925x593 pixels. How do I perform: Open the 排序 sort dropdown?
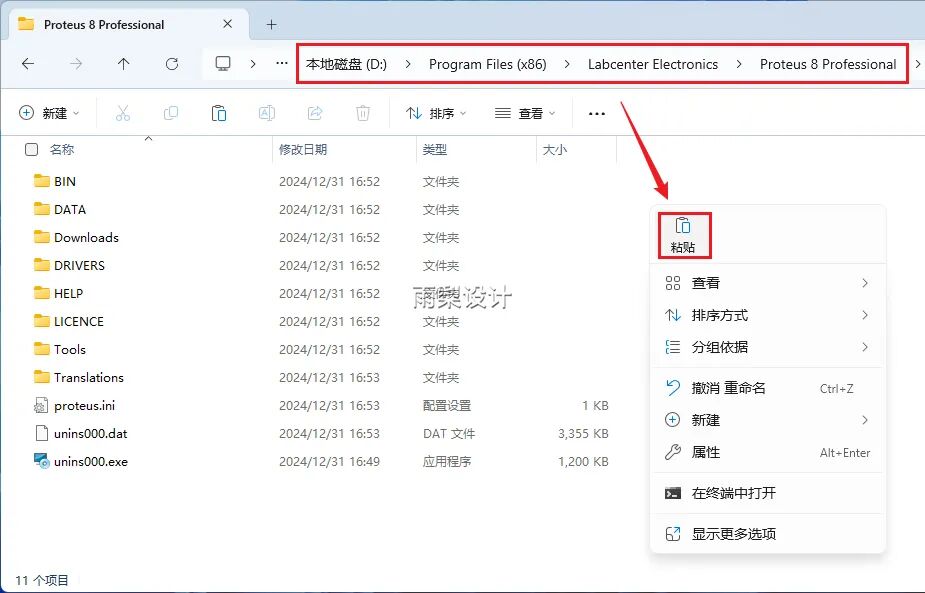(436, 113)
